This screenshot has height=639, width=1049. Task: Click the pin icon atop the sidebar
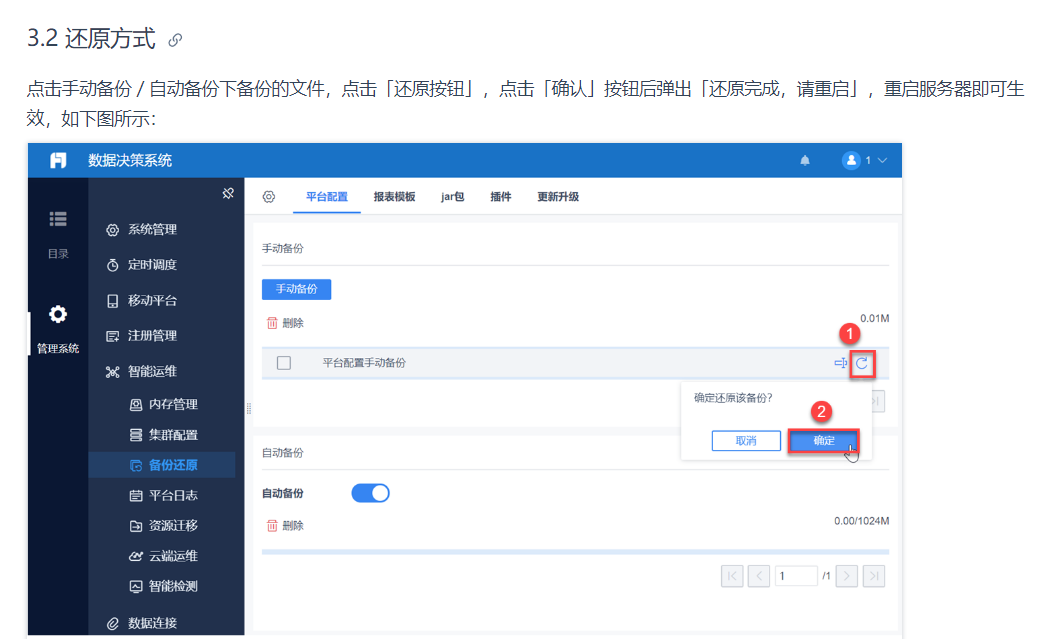coord(228,194)
